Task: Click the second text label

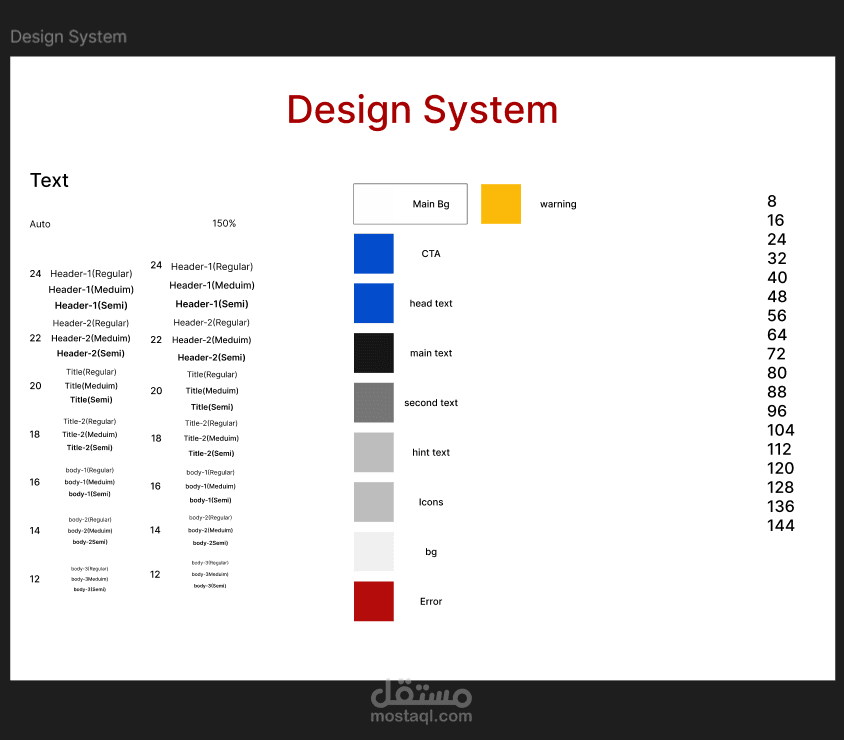Action: 431,403
